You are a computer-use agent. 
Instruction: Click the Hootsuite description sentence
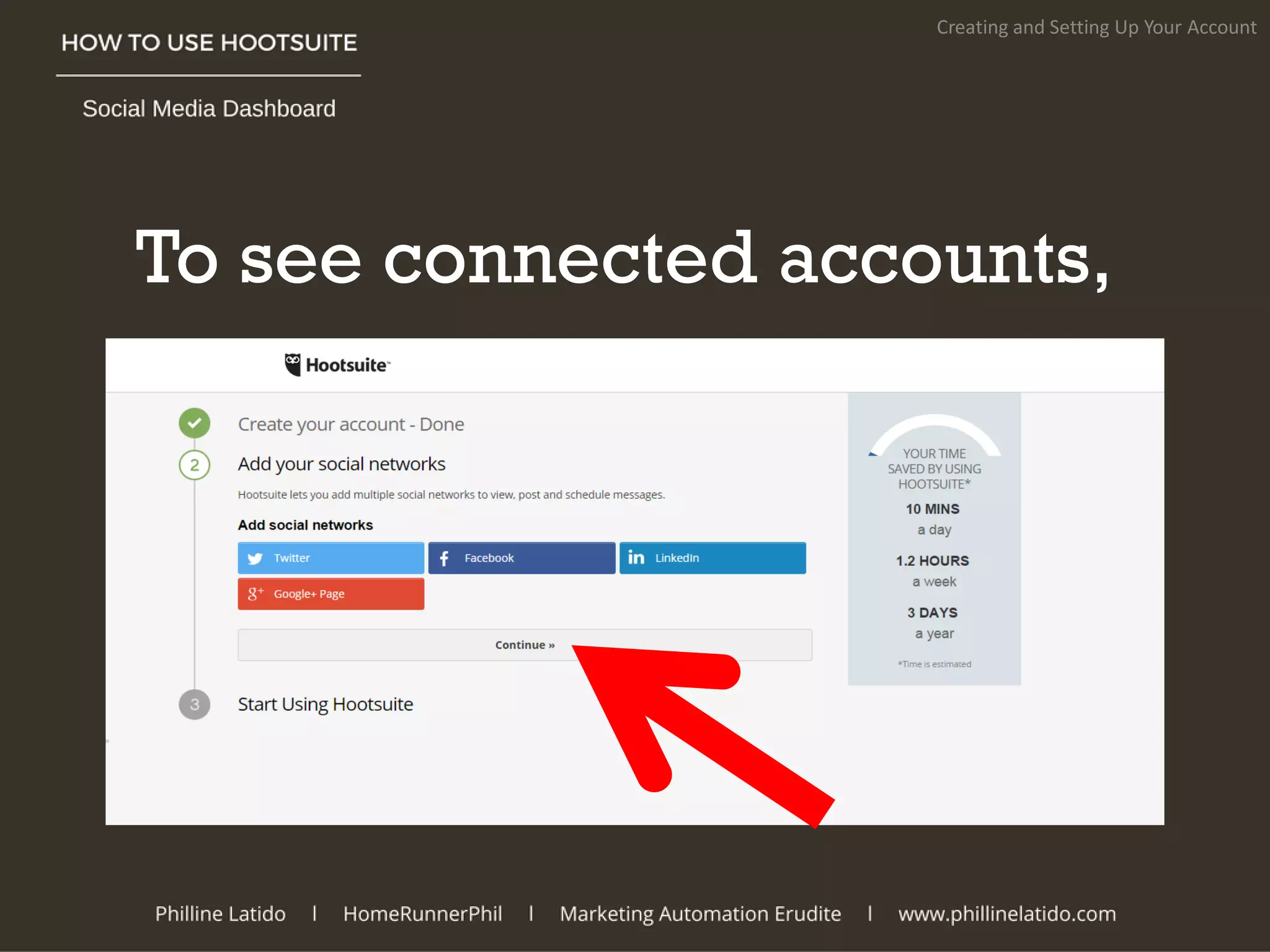coord(451,495)
